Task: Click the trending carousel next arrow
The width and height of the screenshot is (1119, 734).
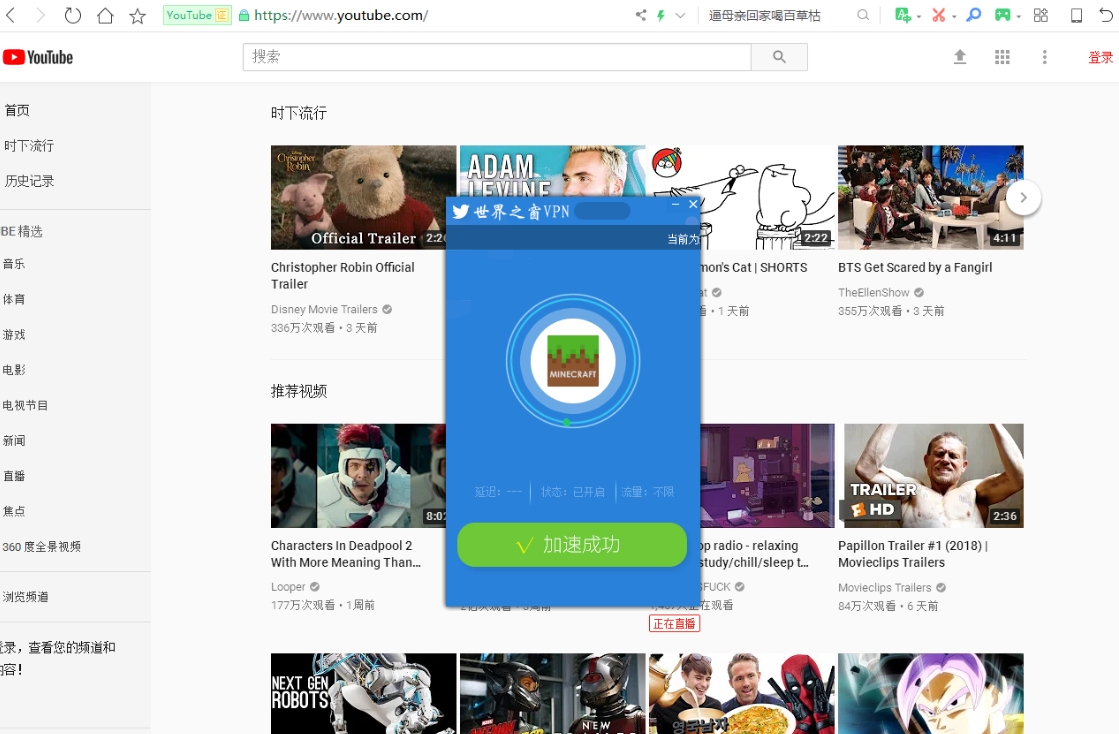Action: 1023,198
